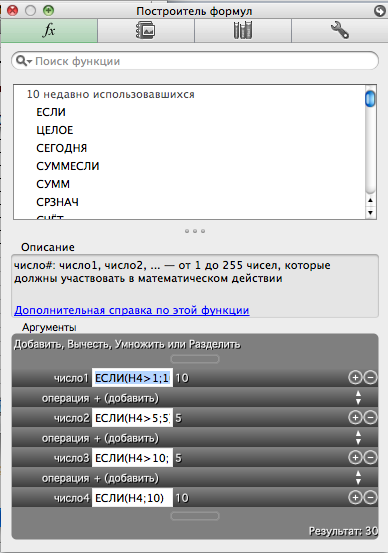
Task: Select the ЕСЛИ function in list
Action: tap(51, 112)
